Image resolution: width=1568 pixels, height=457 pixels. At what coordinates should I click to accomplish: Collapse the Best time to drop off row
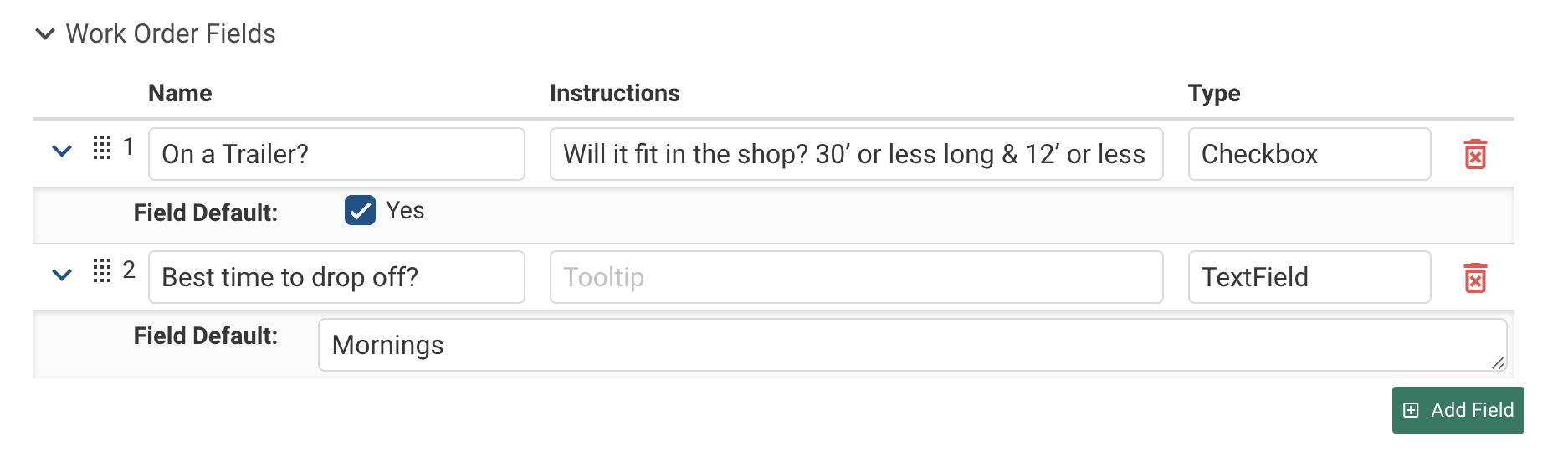click(x=62, y=275)
